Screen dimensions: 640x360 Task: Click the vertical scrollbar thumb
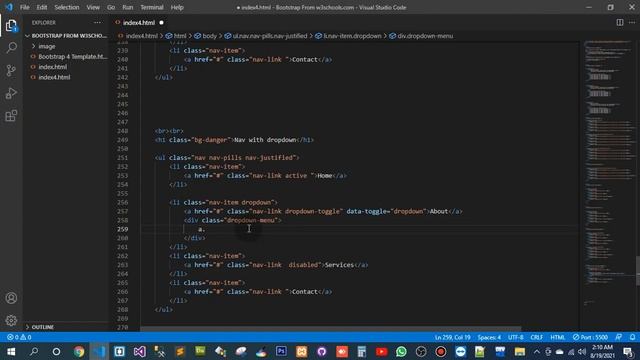(x=638, y=270)
